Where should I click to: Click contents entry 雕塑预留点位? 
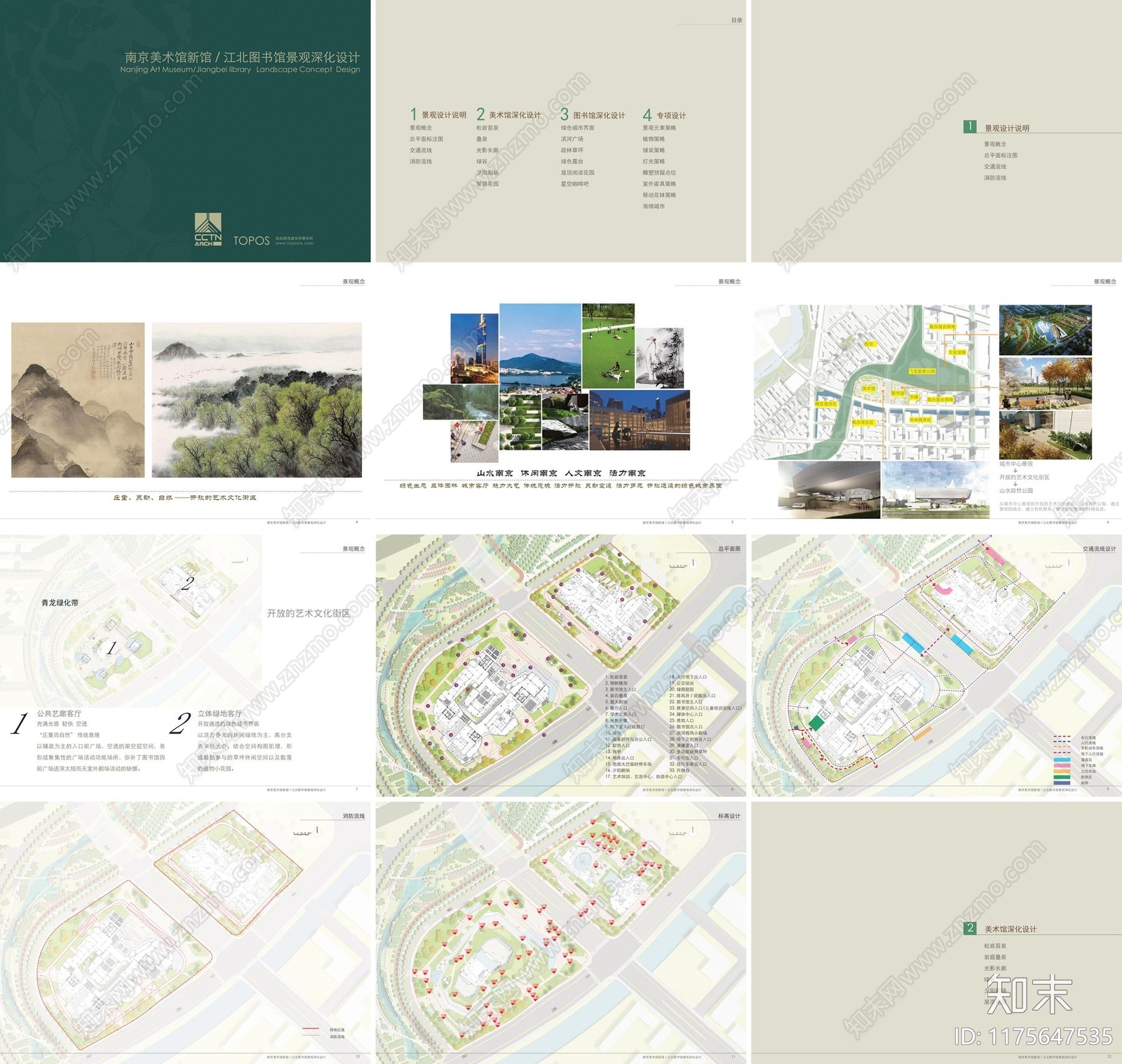659,173
